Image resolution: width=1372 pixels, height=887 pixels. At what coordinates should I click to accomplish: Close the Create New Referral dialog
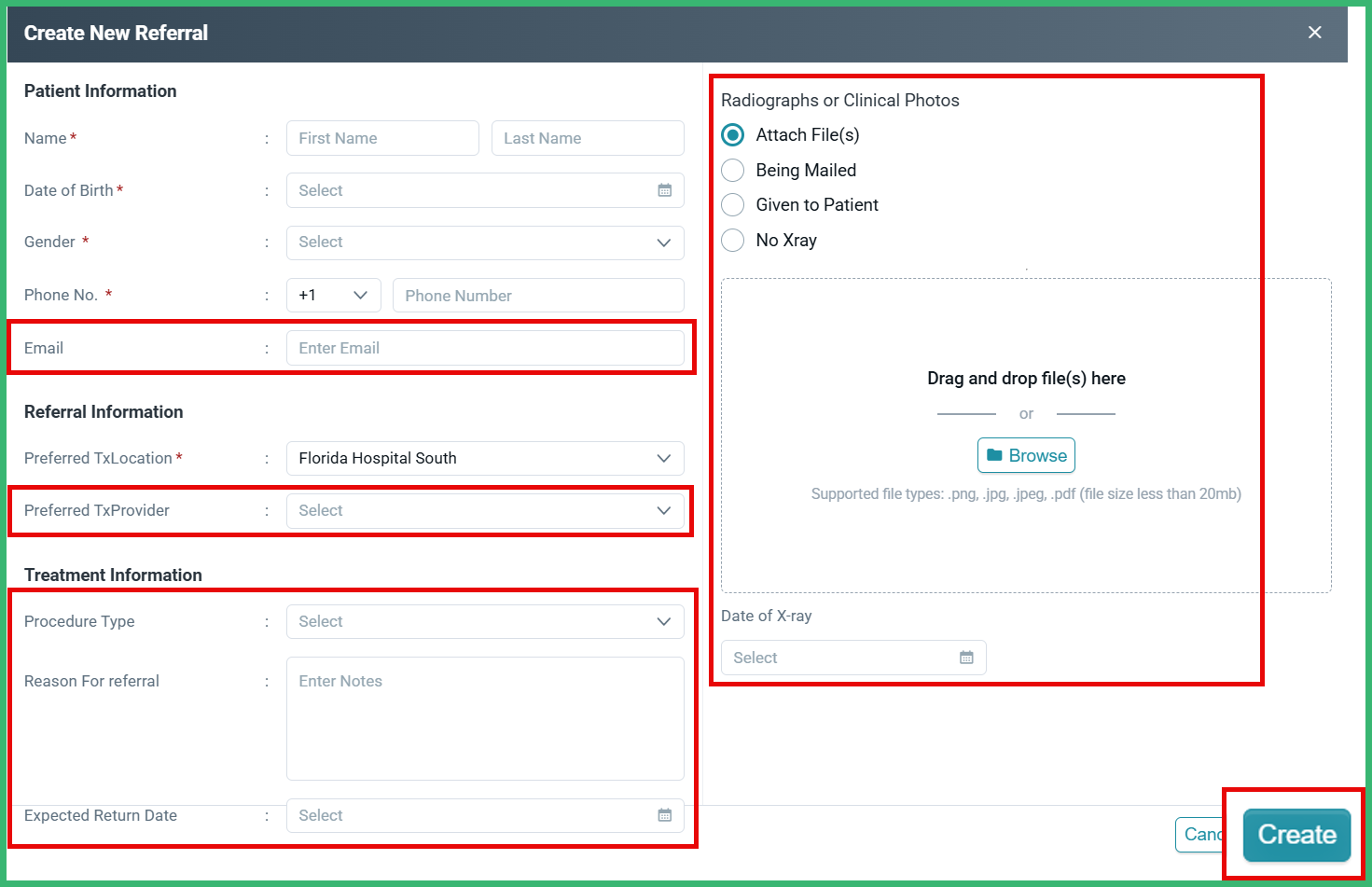tap(1314, 31)
